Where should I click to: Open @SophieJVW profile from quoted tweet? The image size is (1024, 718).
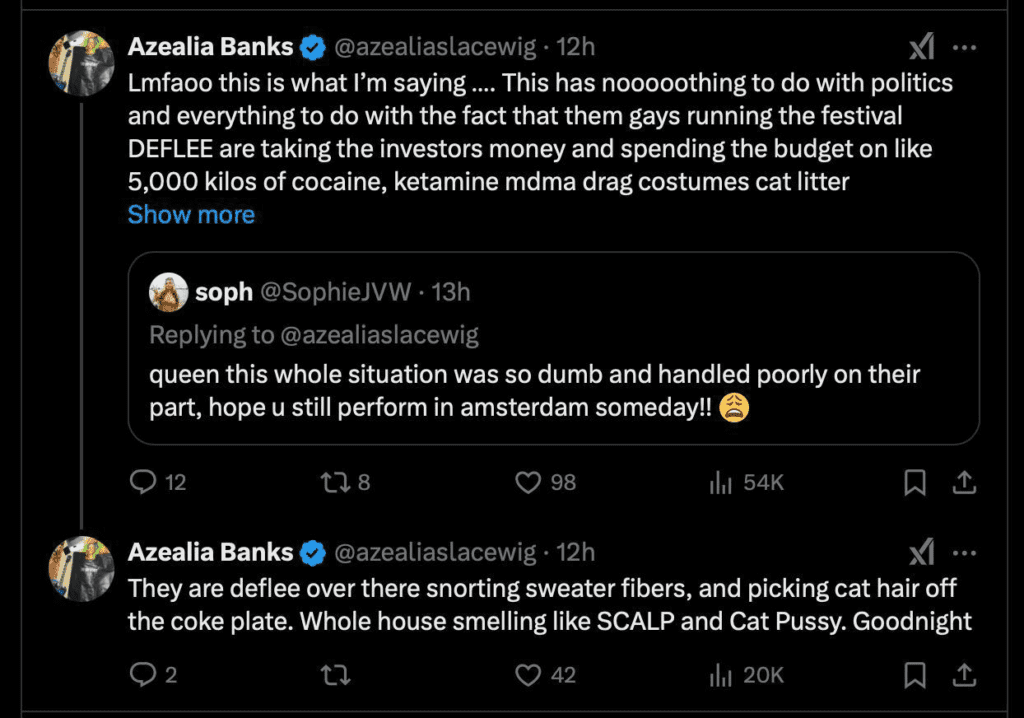(336, 292)
